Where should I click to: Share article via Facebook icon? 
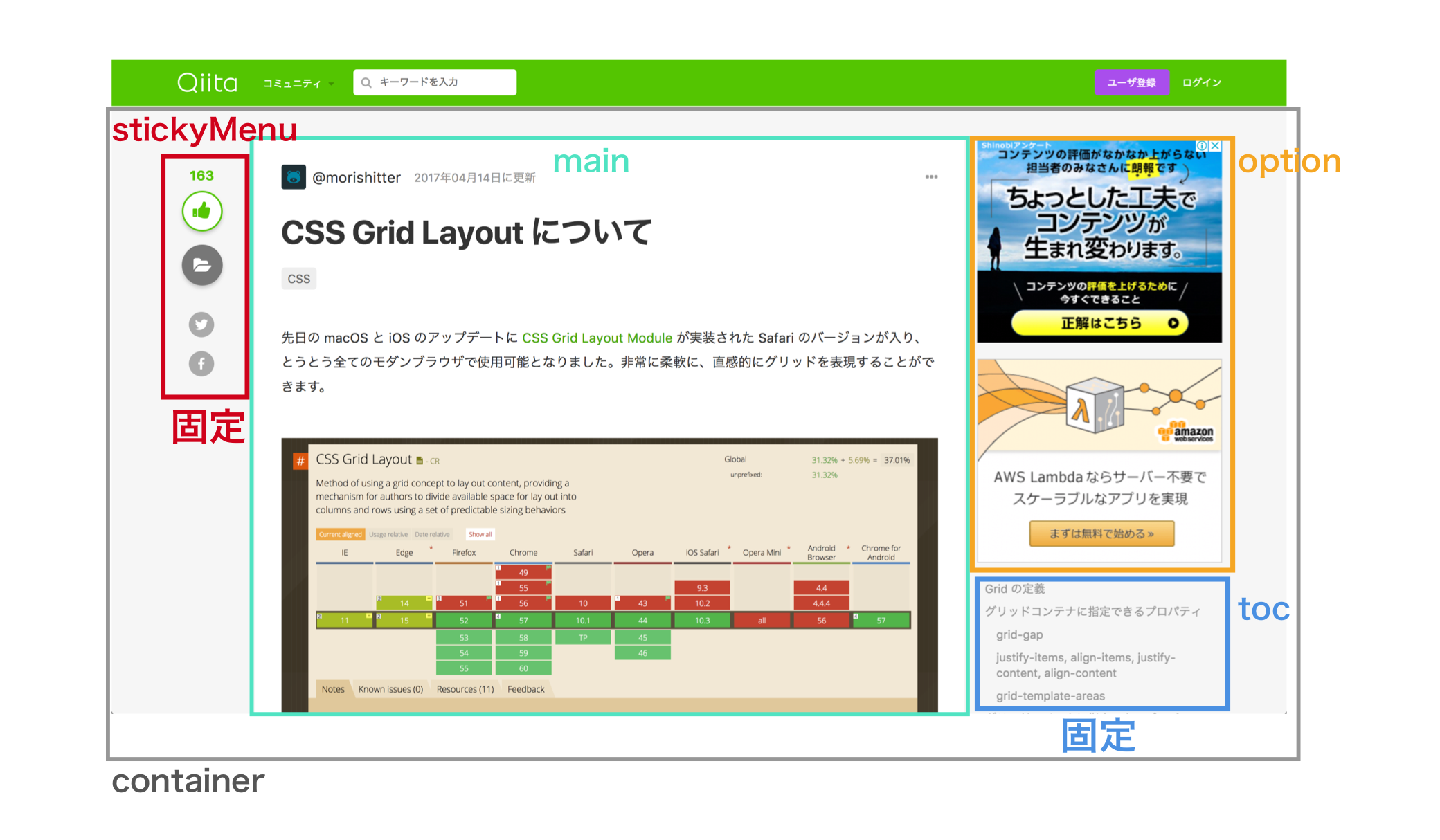(201, 363)
